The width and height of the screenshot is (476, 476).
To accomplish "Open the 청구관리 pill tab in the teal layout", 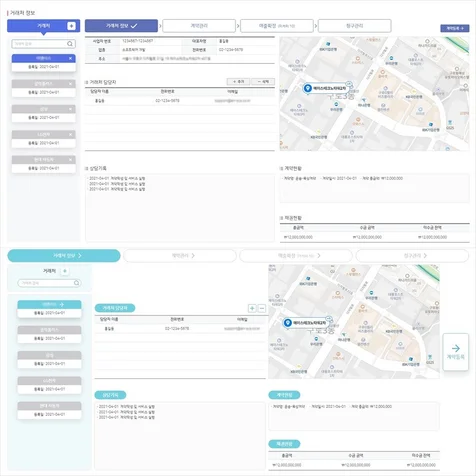I will pyautogui.click(x=412, y=256).
